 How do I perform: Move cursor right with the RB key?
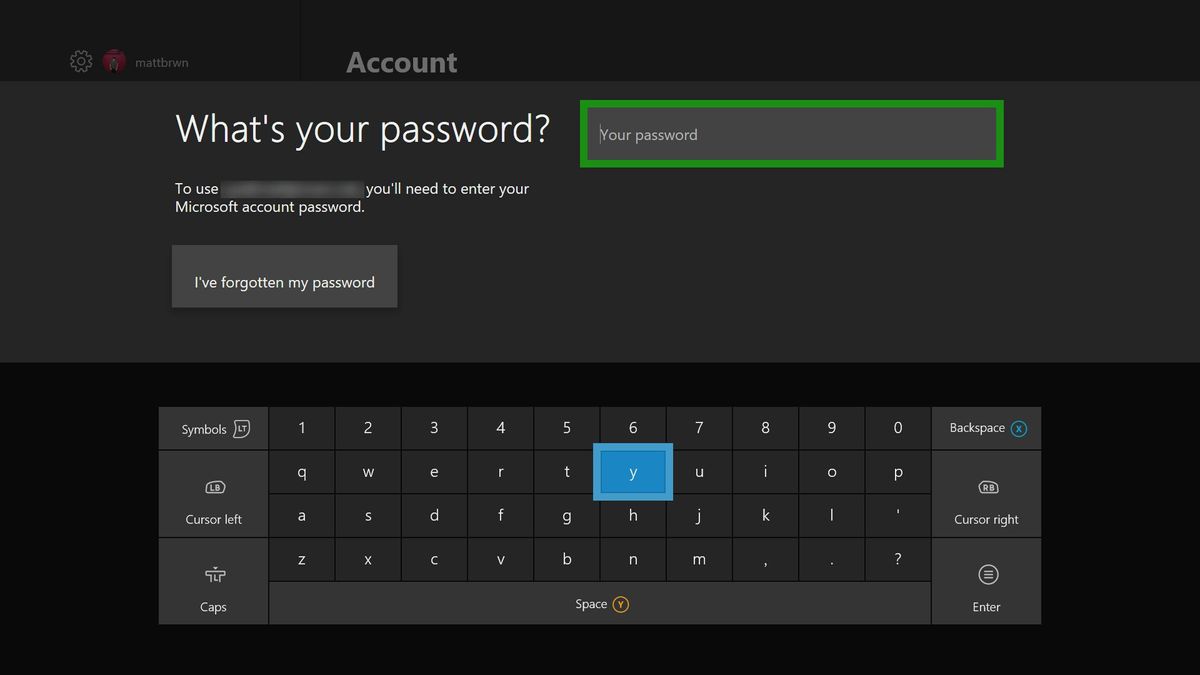point(986,495)
